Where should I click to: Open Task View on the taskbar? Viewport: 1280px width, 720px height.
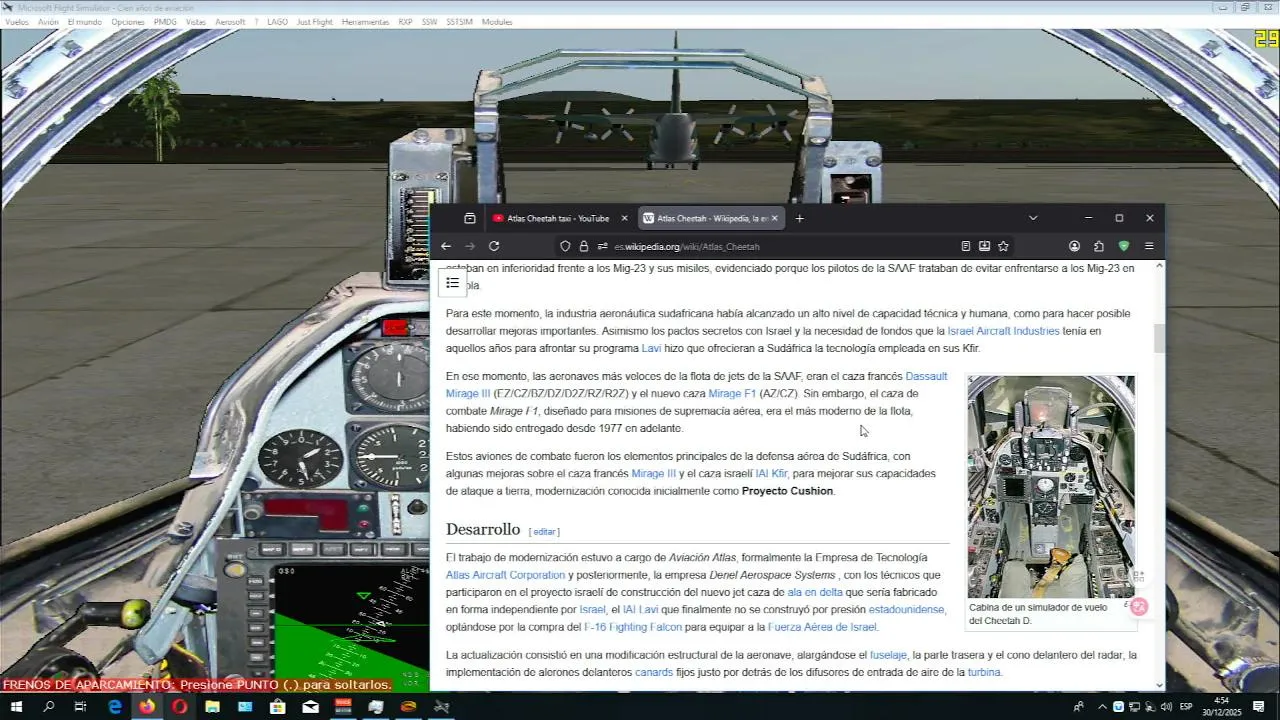(80, 707)
